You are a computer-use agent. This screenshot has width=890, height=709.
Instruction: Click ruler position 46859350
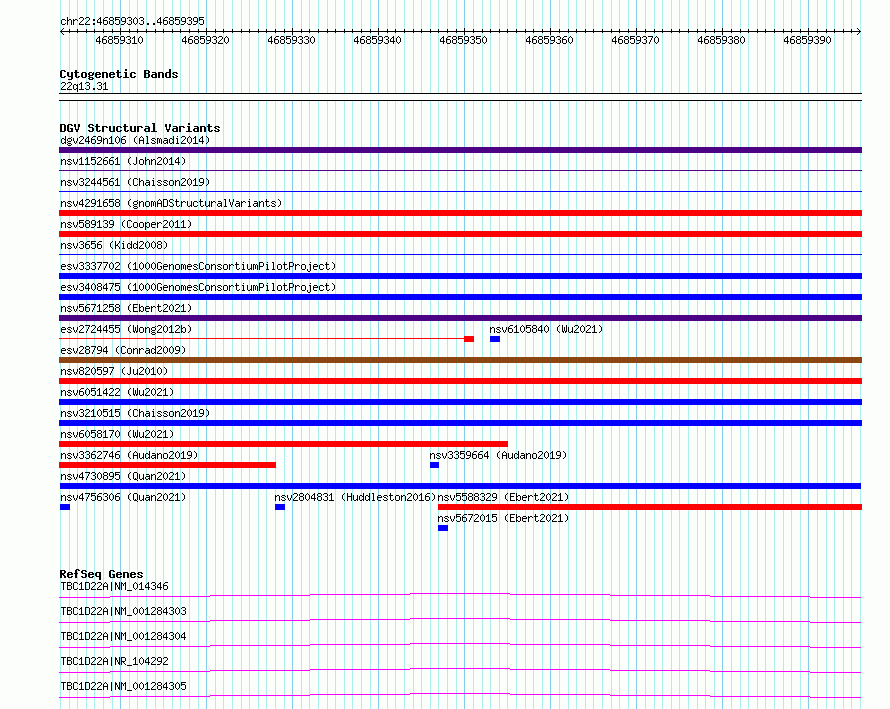(463, 40)
